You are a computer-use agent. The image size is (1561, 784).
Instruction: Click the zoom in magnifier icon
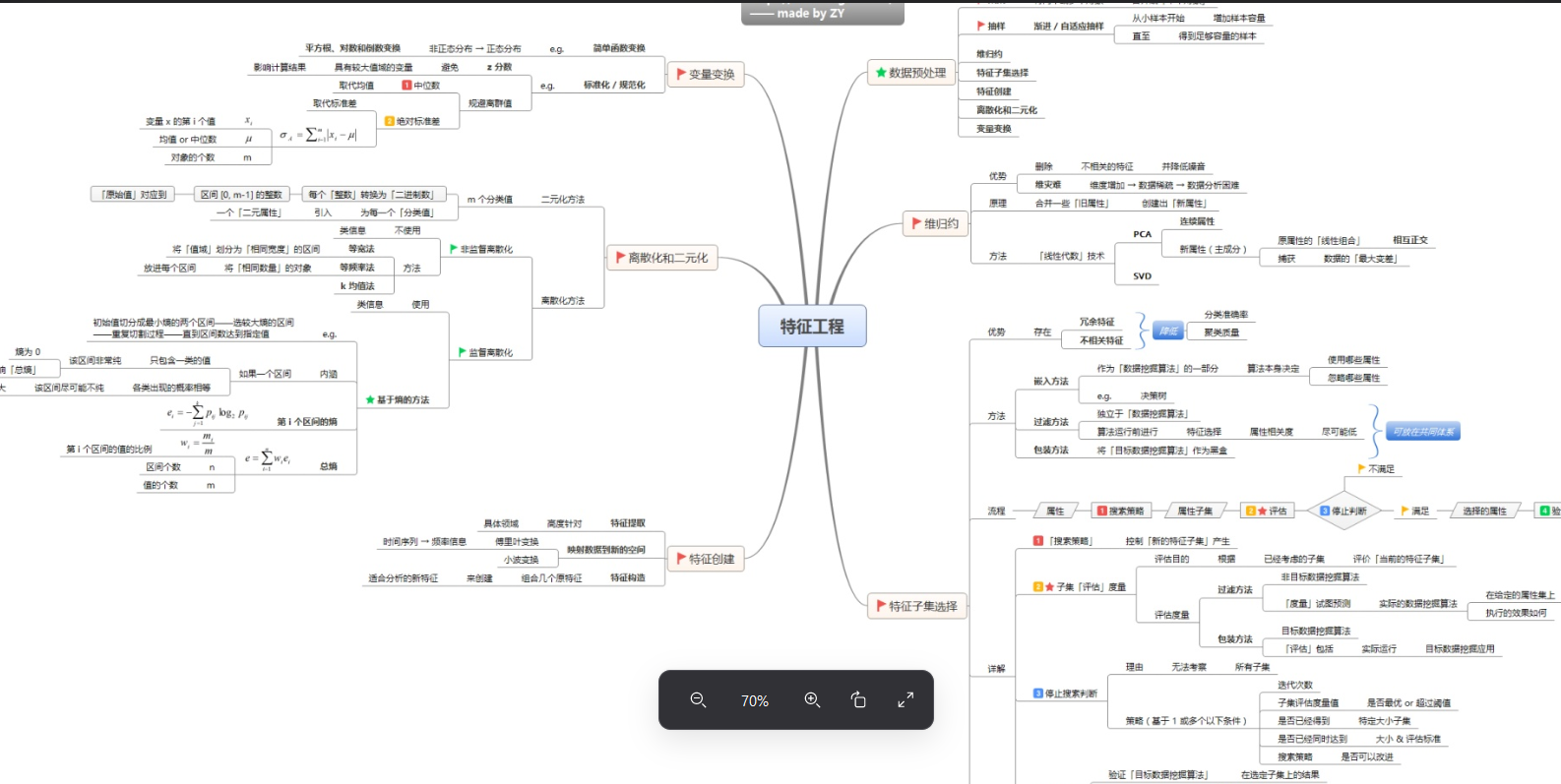click(812, 700)
